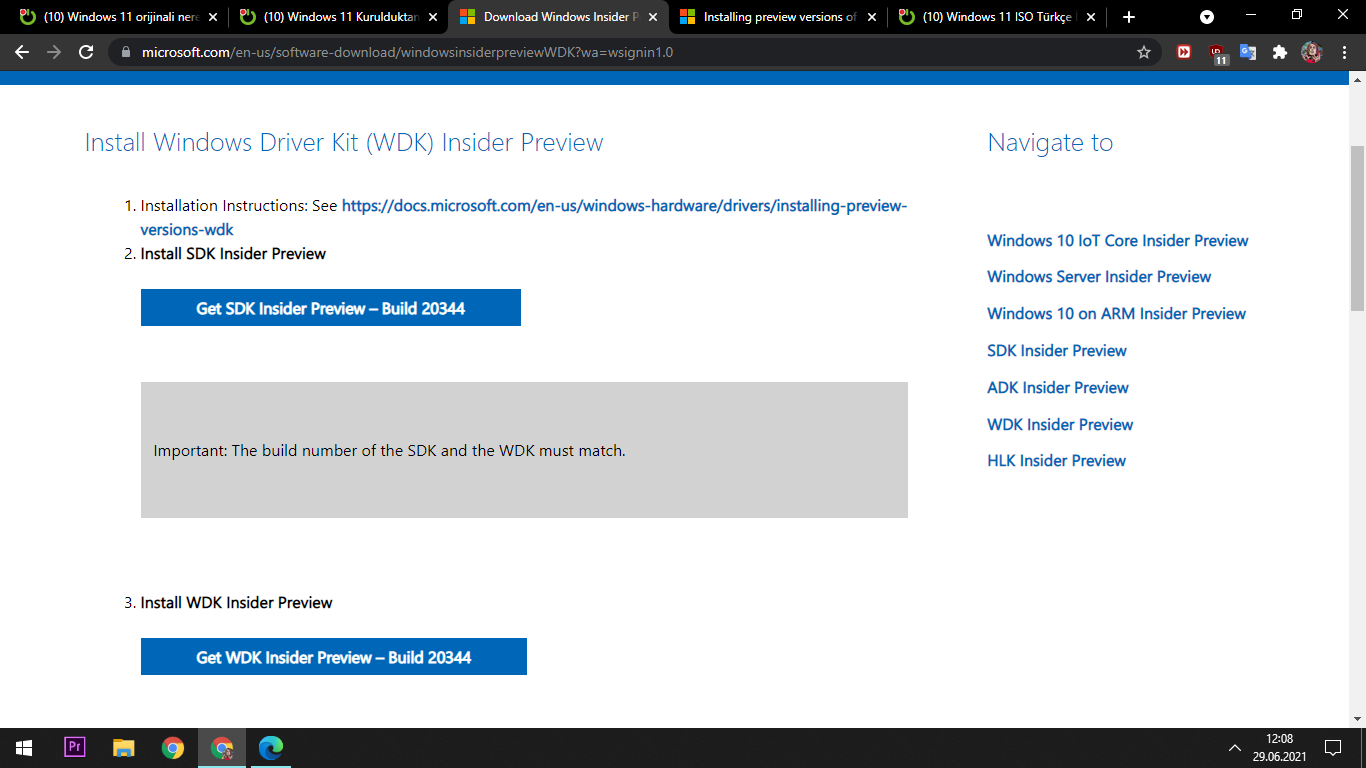Select the "Download Windows Insider" tab
Viewport: 1366px width, 768px height.
[558, 17]
